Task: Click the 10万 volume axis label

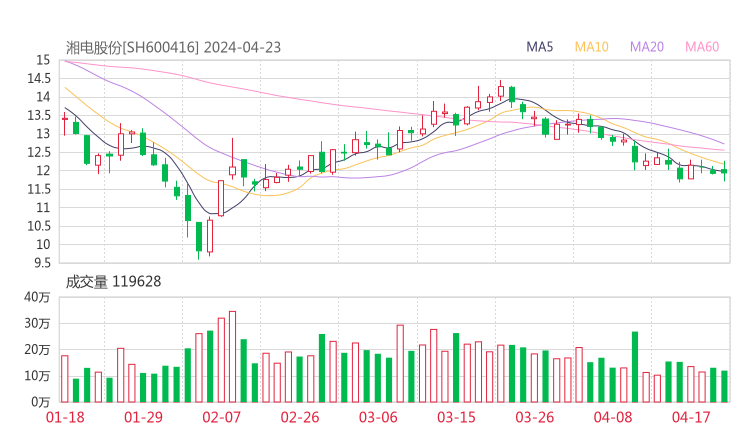Action: (x=37, y=376)
